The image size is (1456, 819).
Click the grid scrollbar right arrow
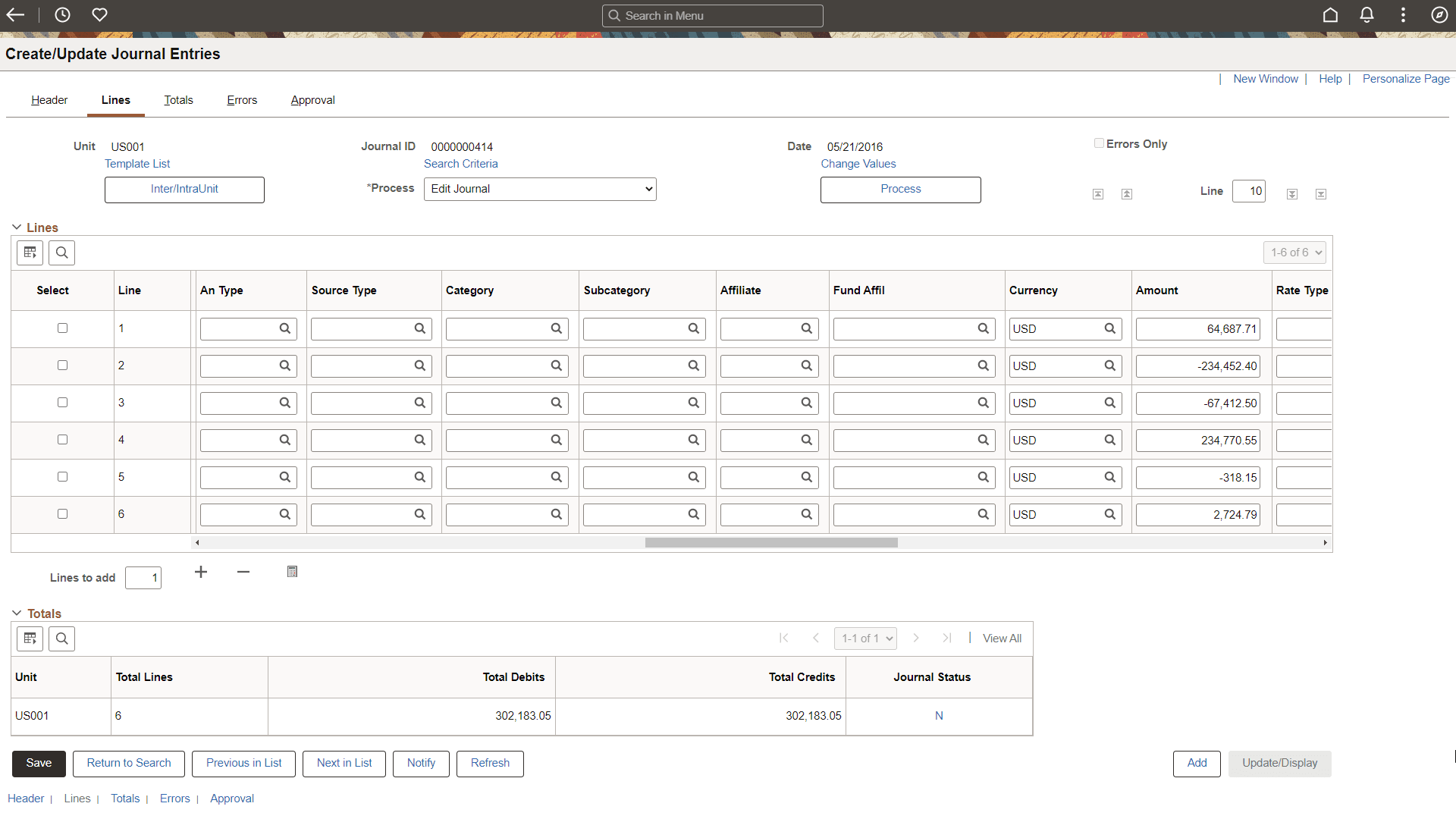coord(1325,543)
